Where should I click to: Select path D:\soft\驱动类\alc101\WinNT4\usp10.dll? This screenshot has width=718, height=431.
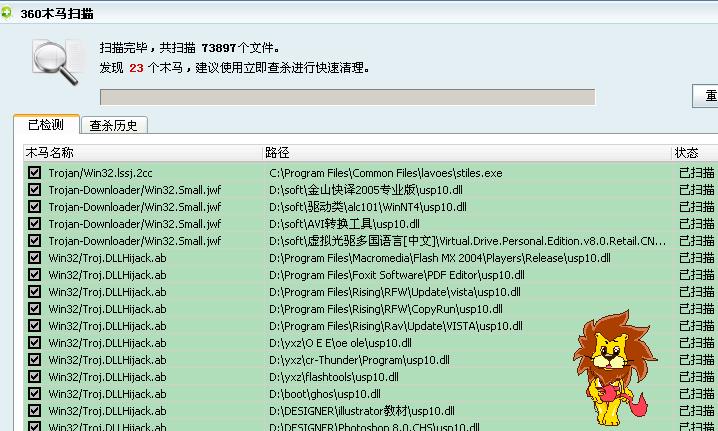[x=368, y=207]
